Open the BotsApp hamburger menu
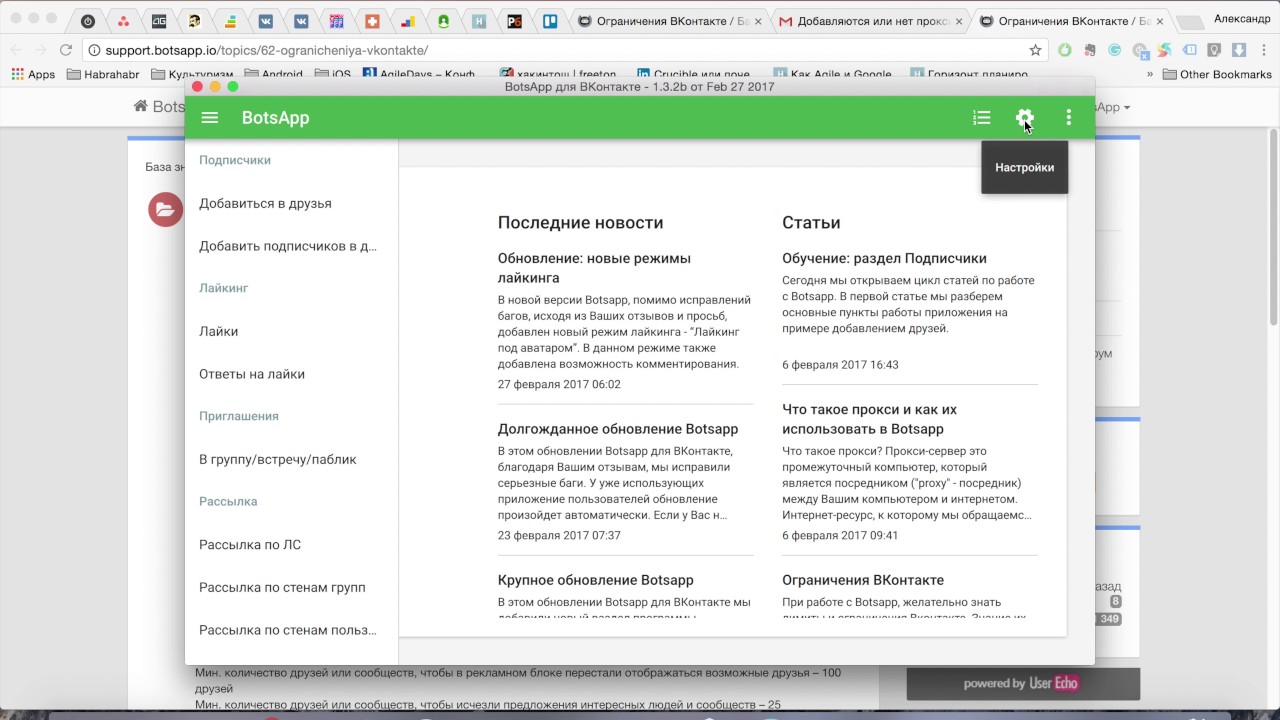The image size is (1280, 720). pos(210,118)
